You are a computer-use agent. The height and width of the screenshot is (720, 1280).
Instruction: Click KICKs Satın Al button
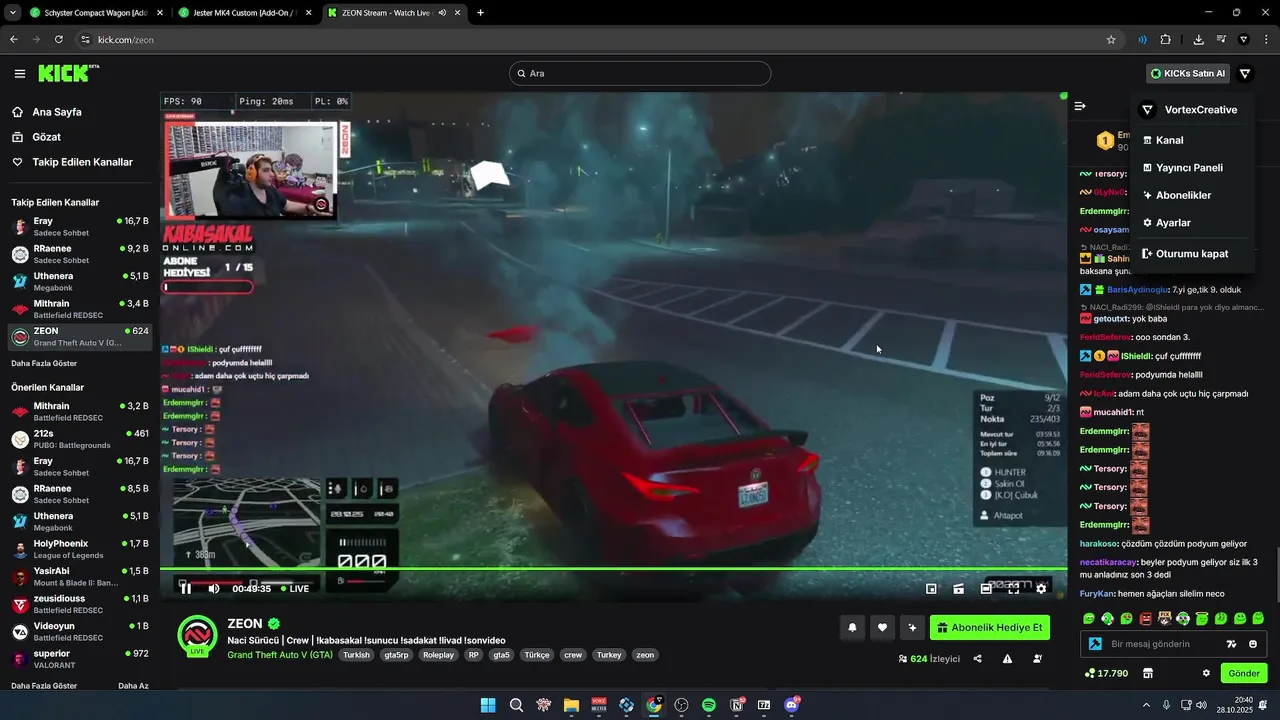click(1187, 73)
